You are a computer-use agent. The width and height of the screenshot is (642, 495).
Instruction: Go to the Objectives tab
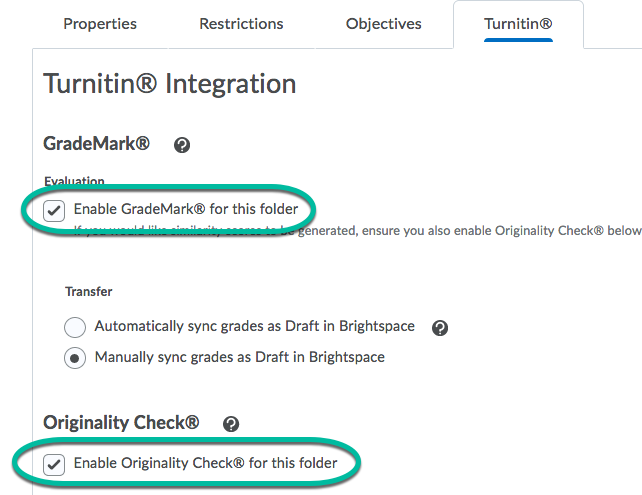(x=384, y=24)
